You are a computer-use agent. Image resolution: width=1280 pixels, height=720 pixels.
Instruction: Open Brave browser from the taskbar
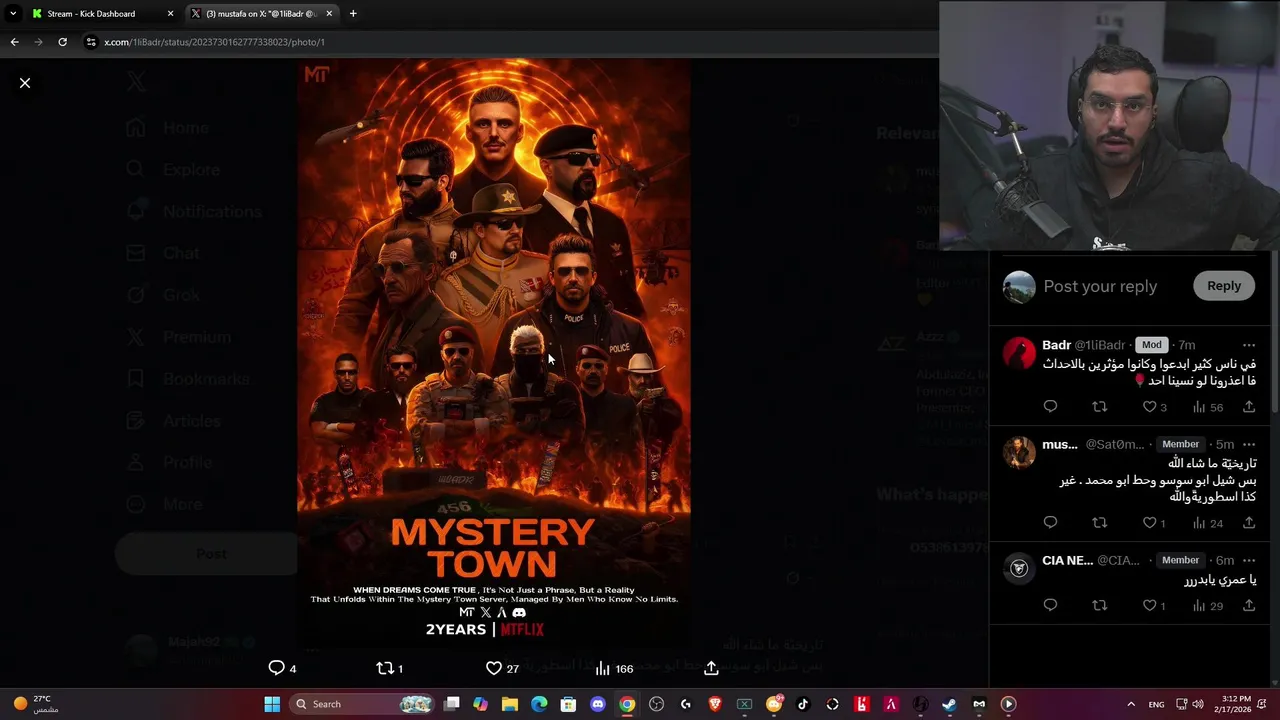click(715, 704)
